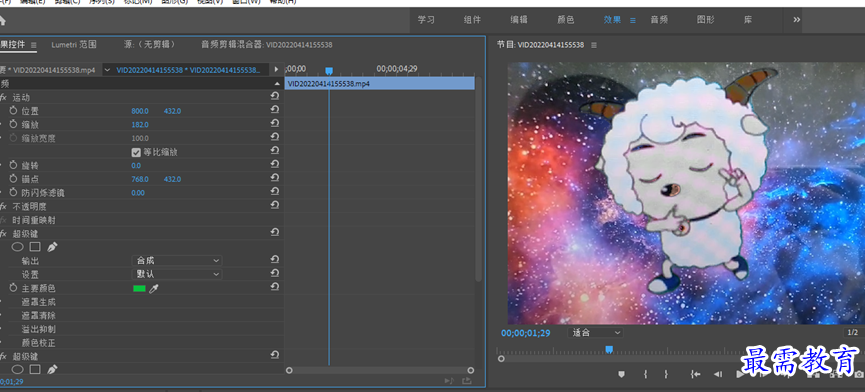The width and height of the screenshot is (865, 392).
Task: Open zoom level dropdown showing 适合
Action: tap(595, 332)
